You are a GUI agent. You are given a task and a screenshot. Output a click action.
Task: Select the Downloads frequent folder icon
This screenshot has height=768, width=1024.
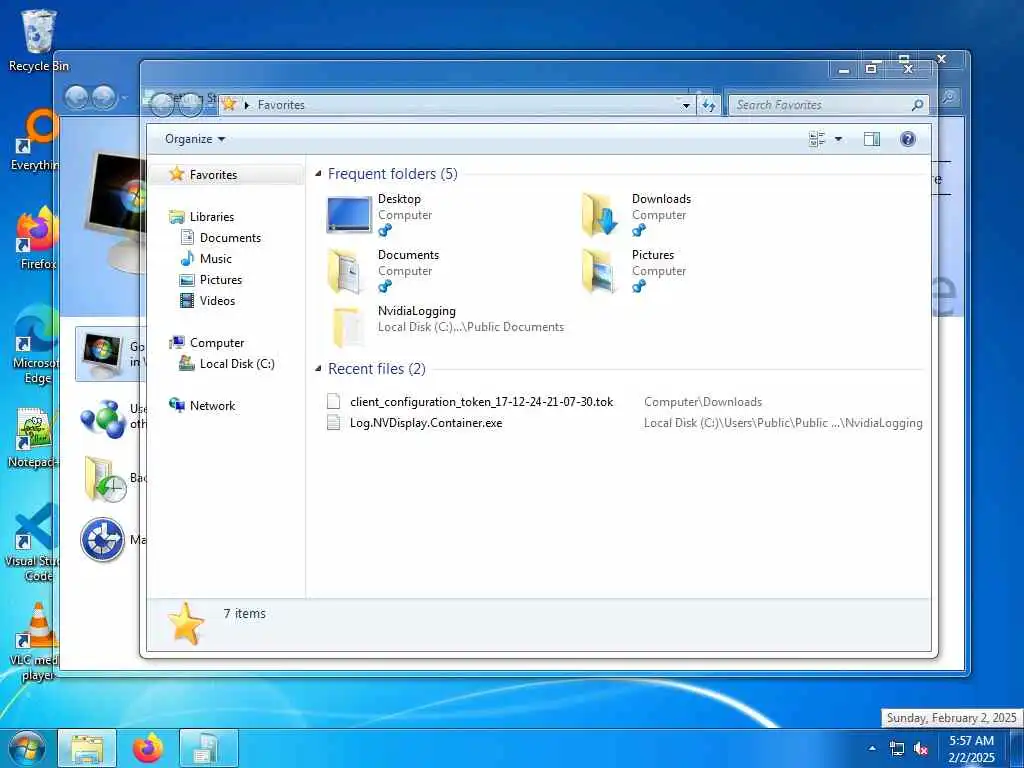[600, 214]
